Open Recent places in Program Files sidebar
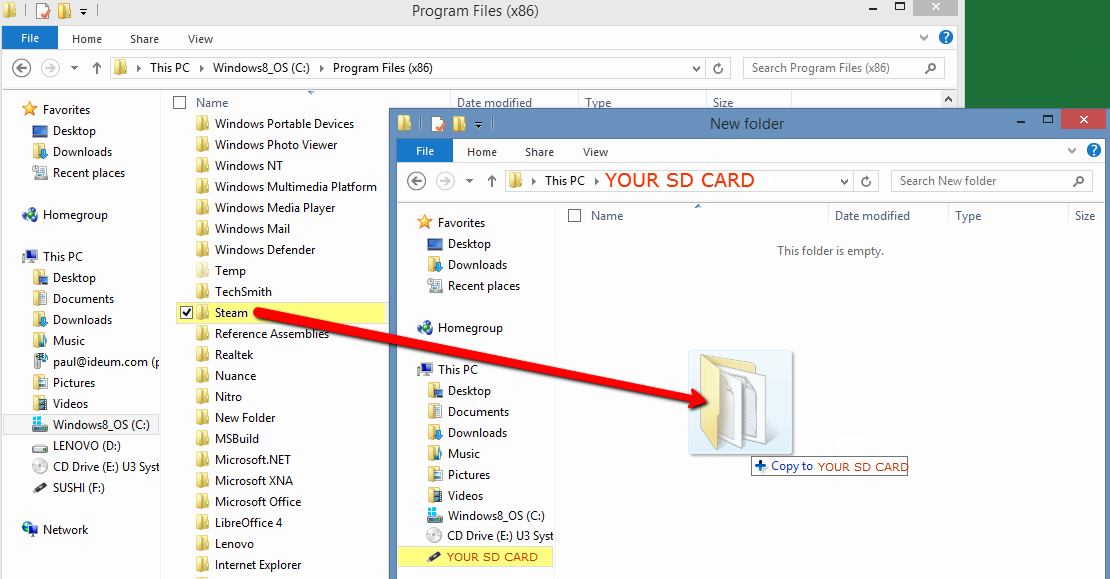 coord(78,173)
